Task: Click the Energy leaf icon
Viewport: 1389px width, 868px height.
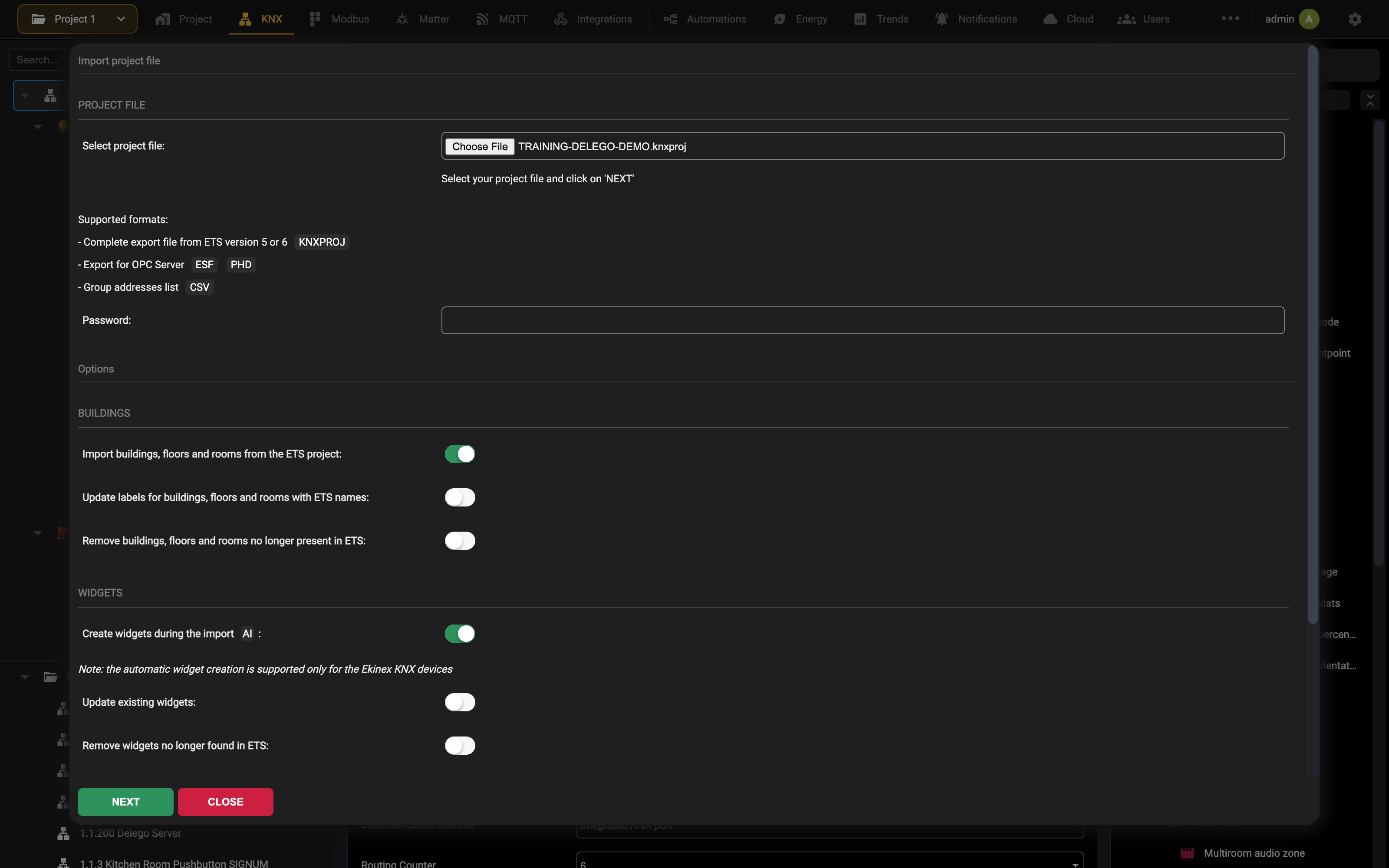Action: pyautogui.click(x=780, y=19)
